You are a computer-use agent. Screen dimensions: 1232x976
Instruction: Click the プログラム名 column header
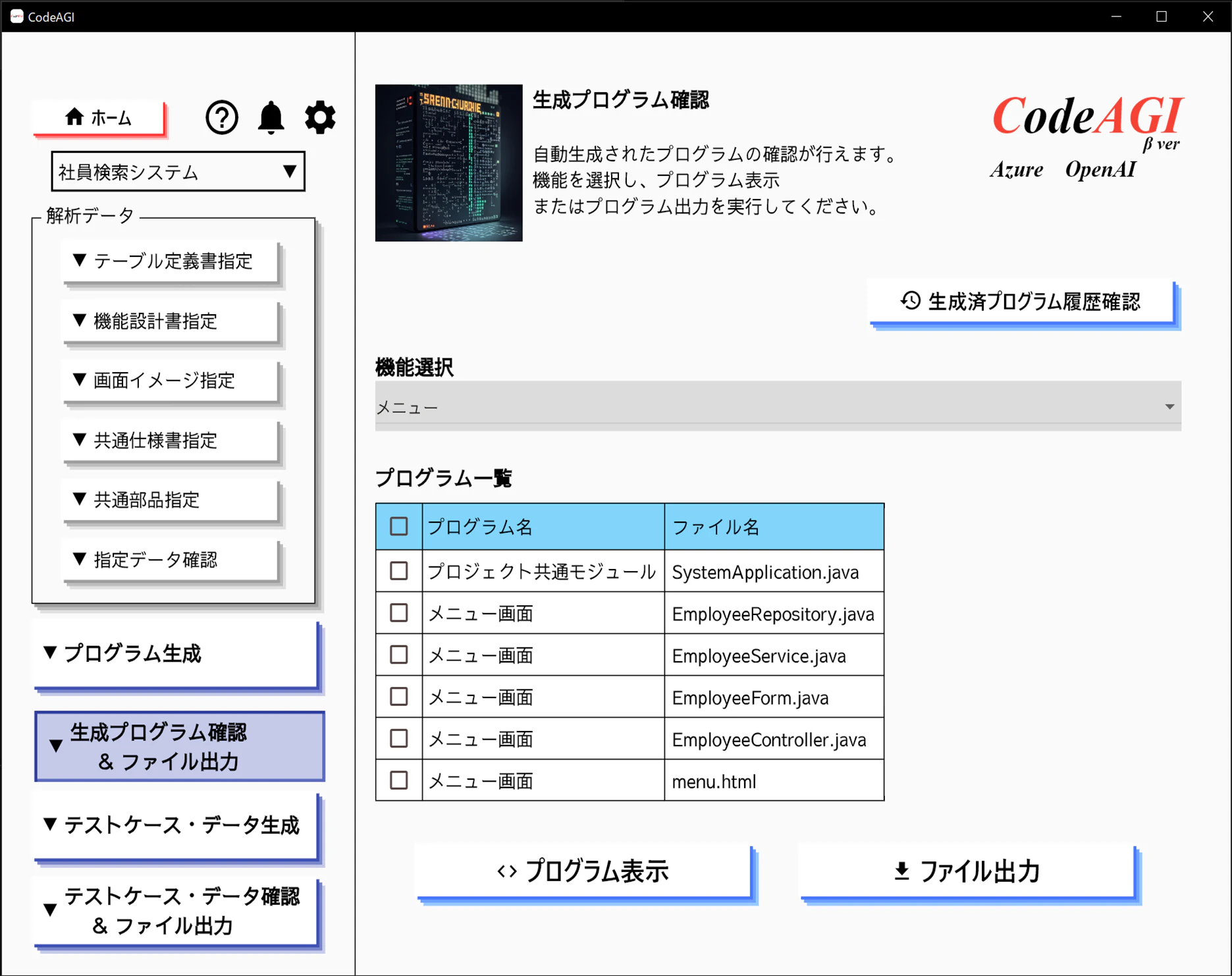point(543,527)
